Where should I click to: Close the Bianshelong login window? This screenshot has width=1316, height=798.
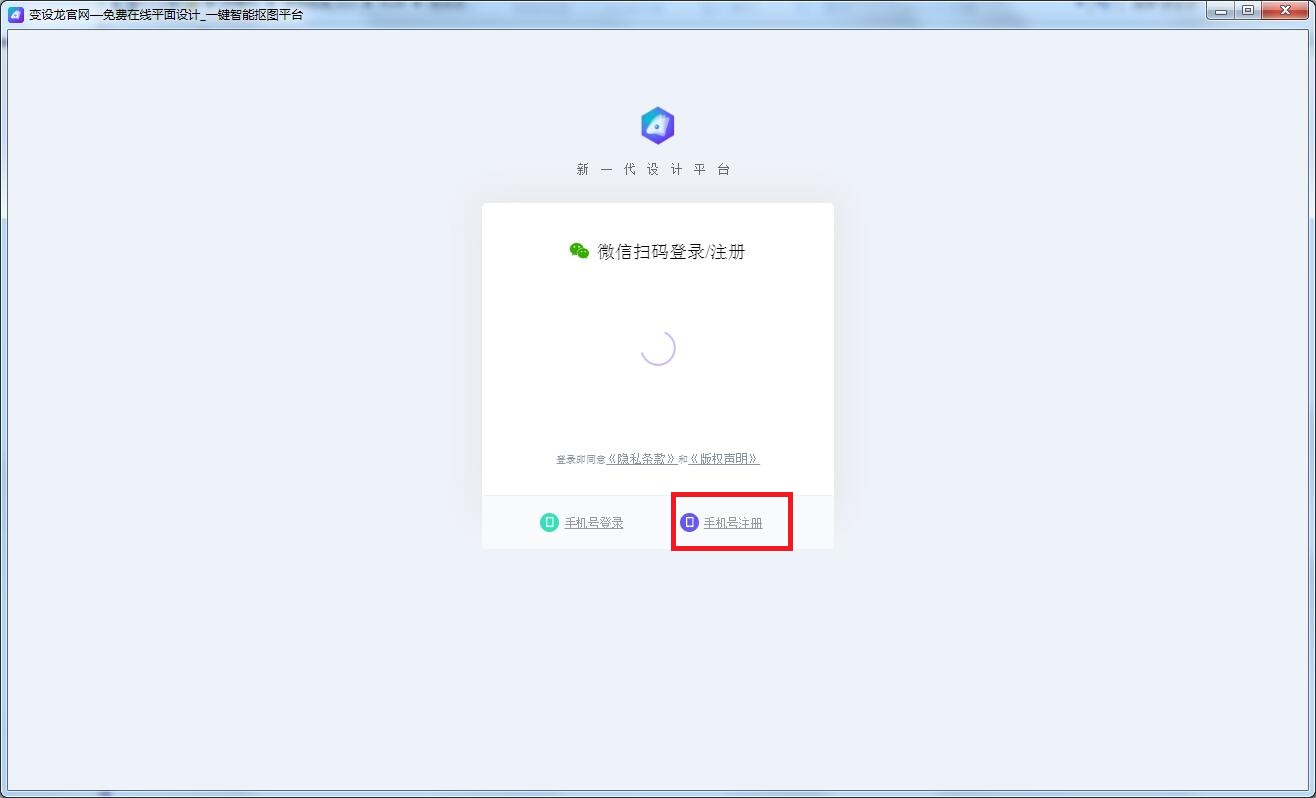1284,11
